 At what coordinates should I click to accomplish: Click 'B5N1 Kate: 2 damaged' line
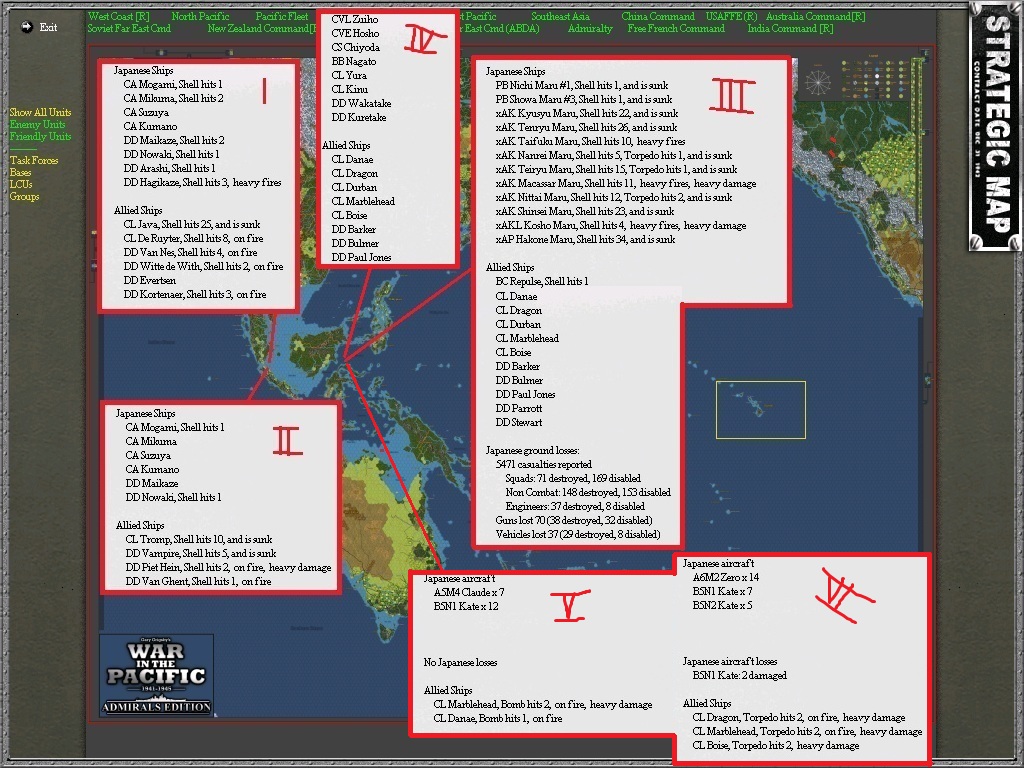pyautogui.click(x=739, y=675)
